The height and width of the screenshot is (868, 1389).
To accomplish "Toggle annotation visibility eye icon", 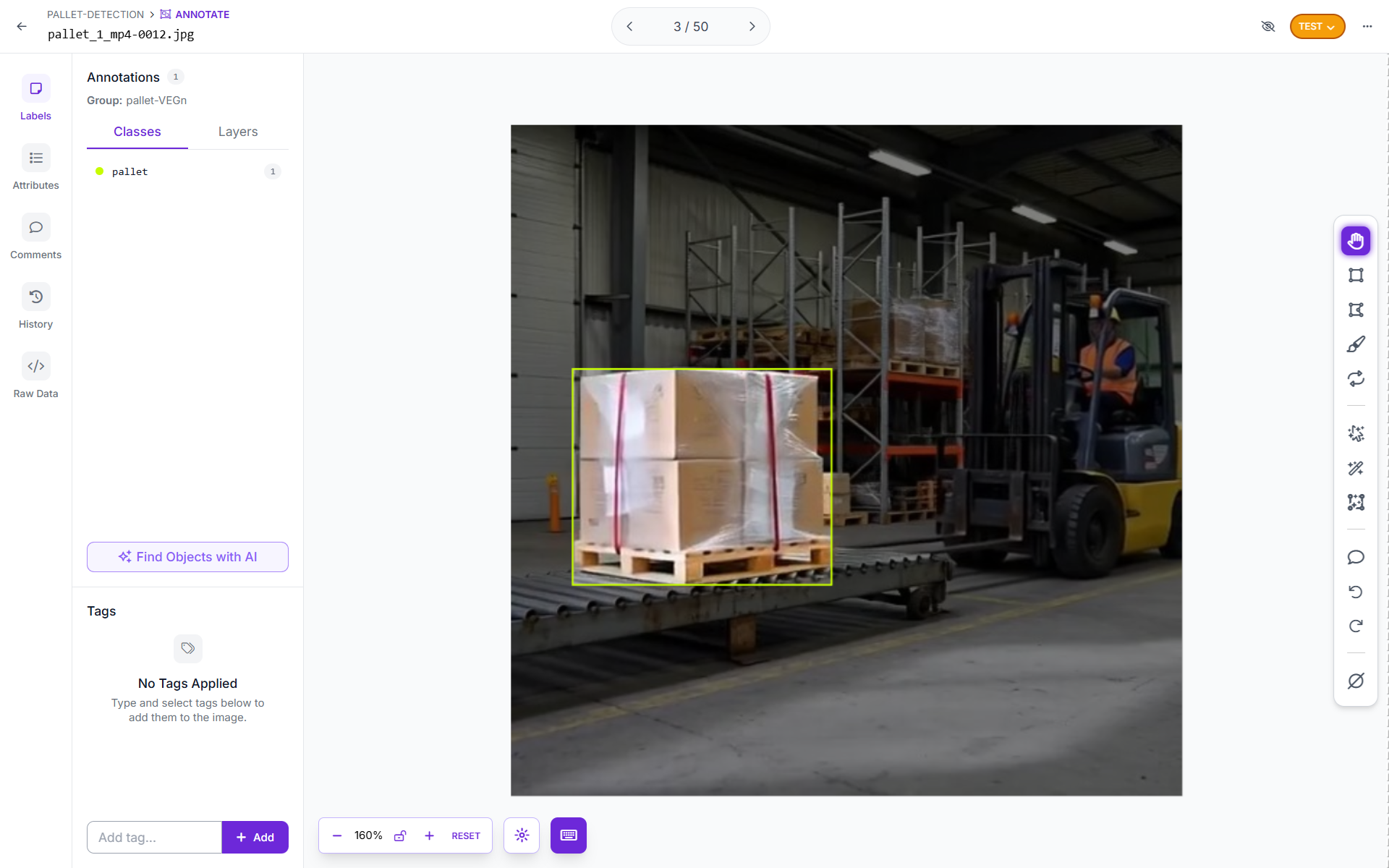I will [x=1267, y=27].
